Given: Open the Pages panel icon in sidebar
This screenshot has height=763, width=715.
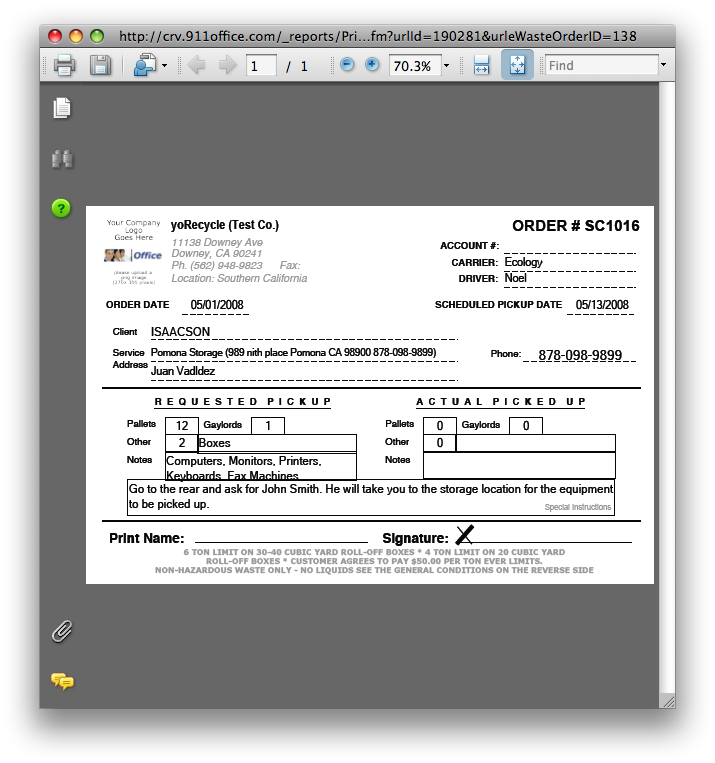Looking at the screenshot, I should (x=62, y=108).
